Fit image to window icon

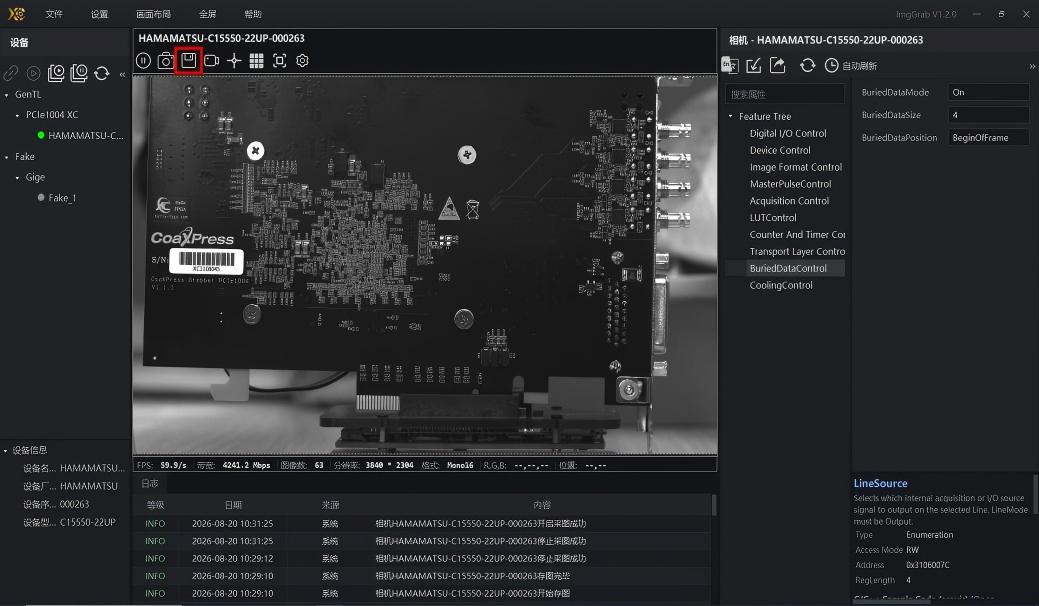[x=280, y=61]
